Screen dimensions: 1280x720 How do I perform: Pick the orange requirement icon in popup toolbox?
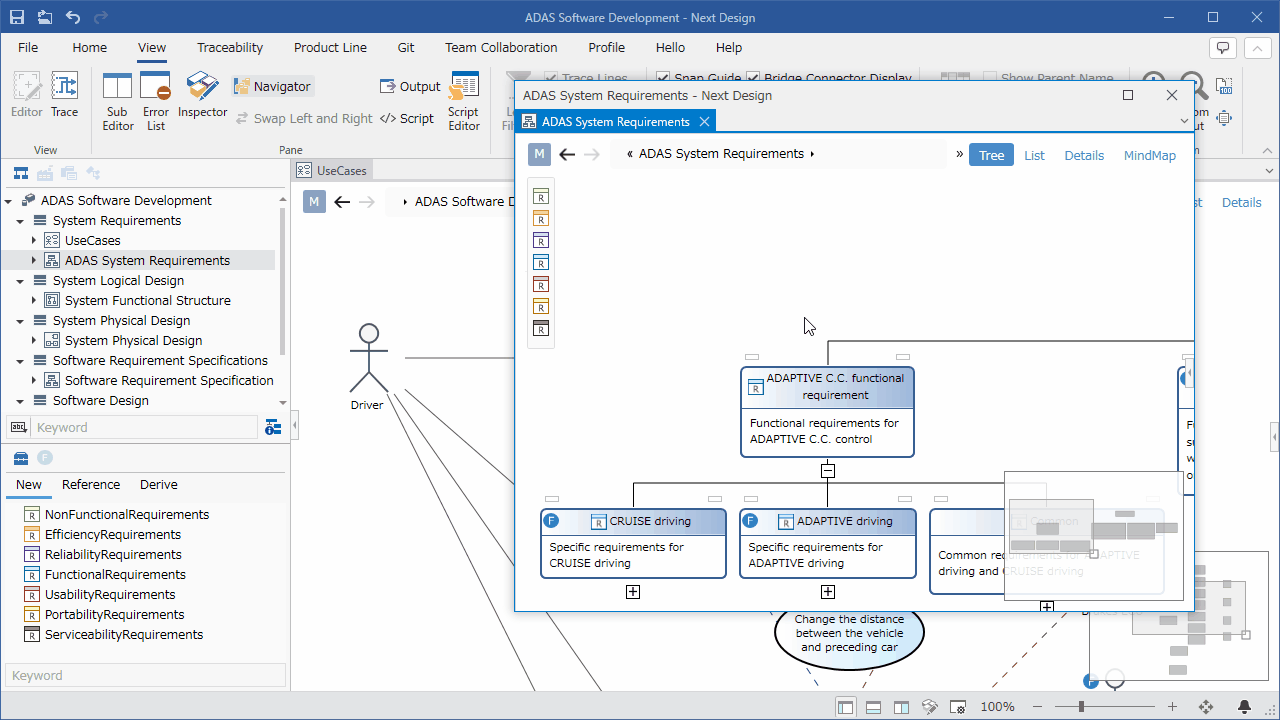(541, 218)
